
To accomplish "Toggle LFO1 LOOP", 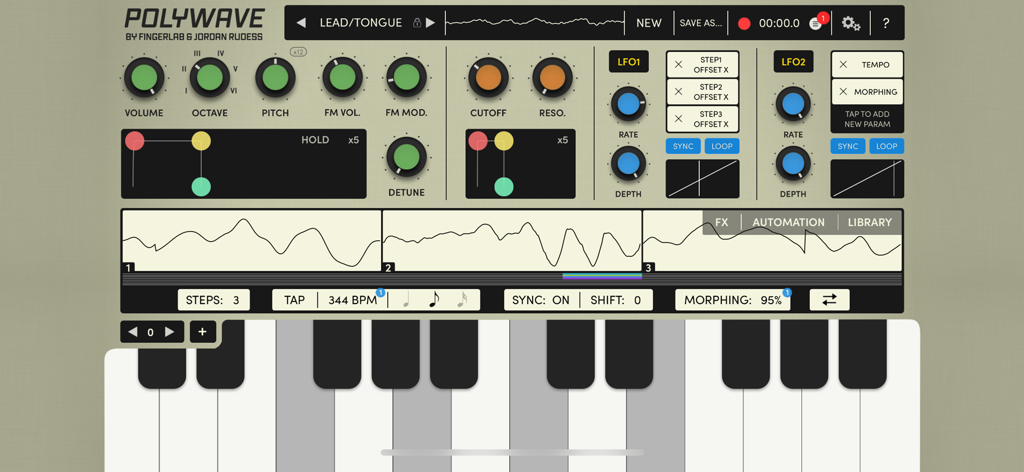I will (x=722, y=146).
